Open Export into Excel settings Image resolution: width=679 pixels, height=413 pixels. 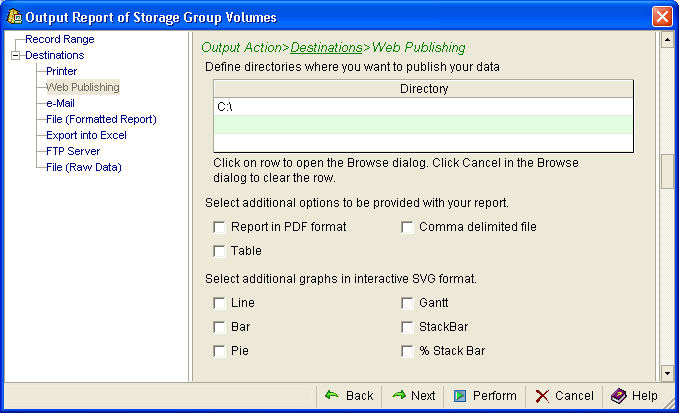[86, 136]
